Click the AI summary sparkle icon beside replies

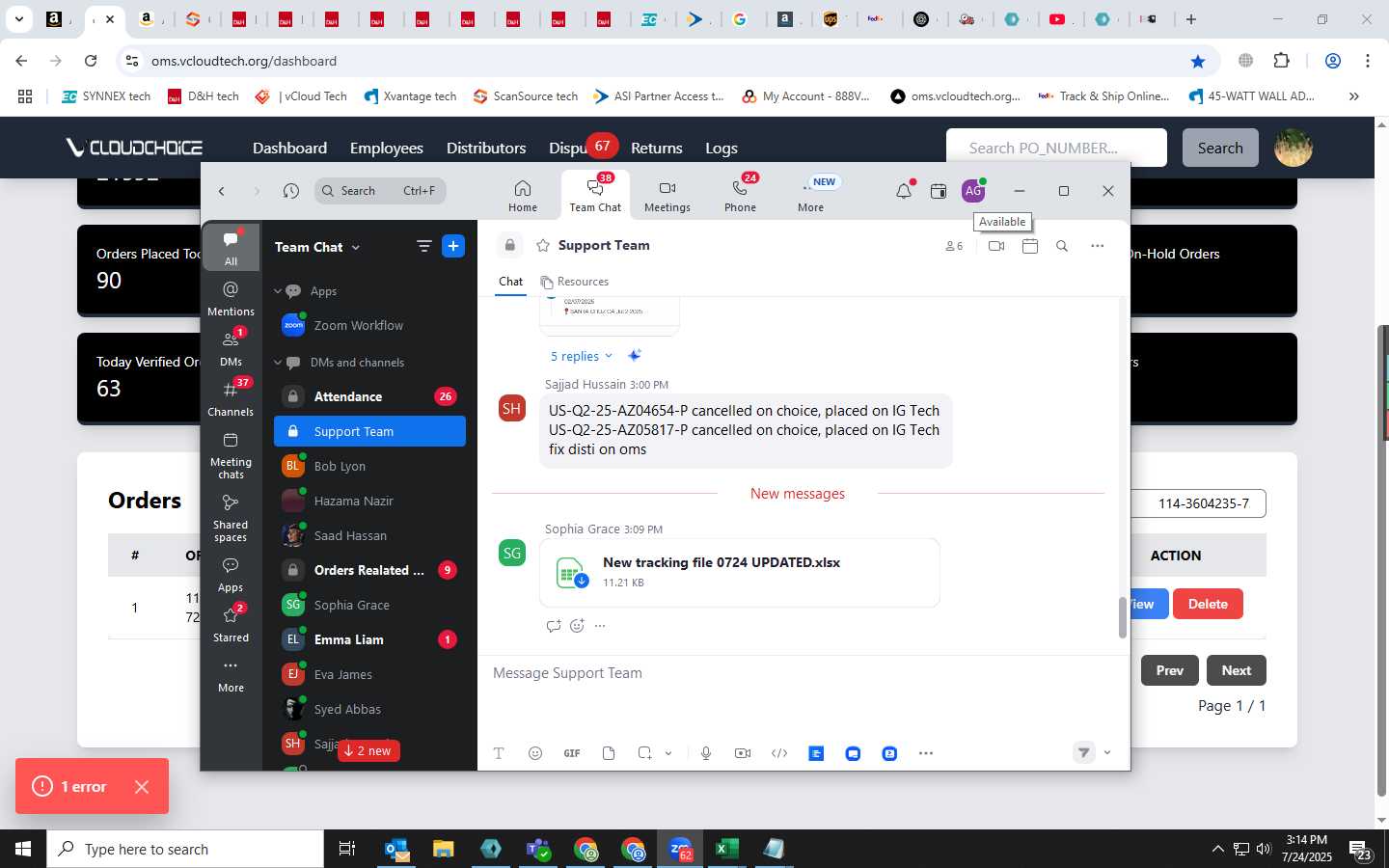634,355
